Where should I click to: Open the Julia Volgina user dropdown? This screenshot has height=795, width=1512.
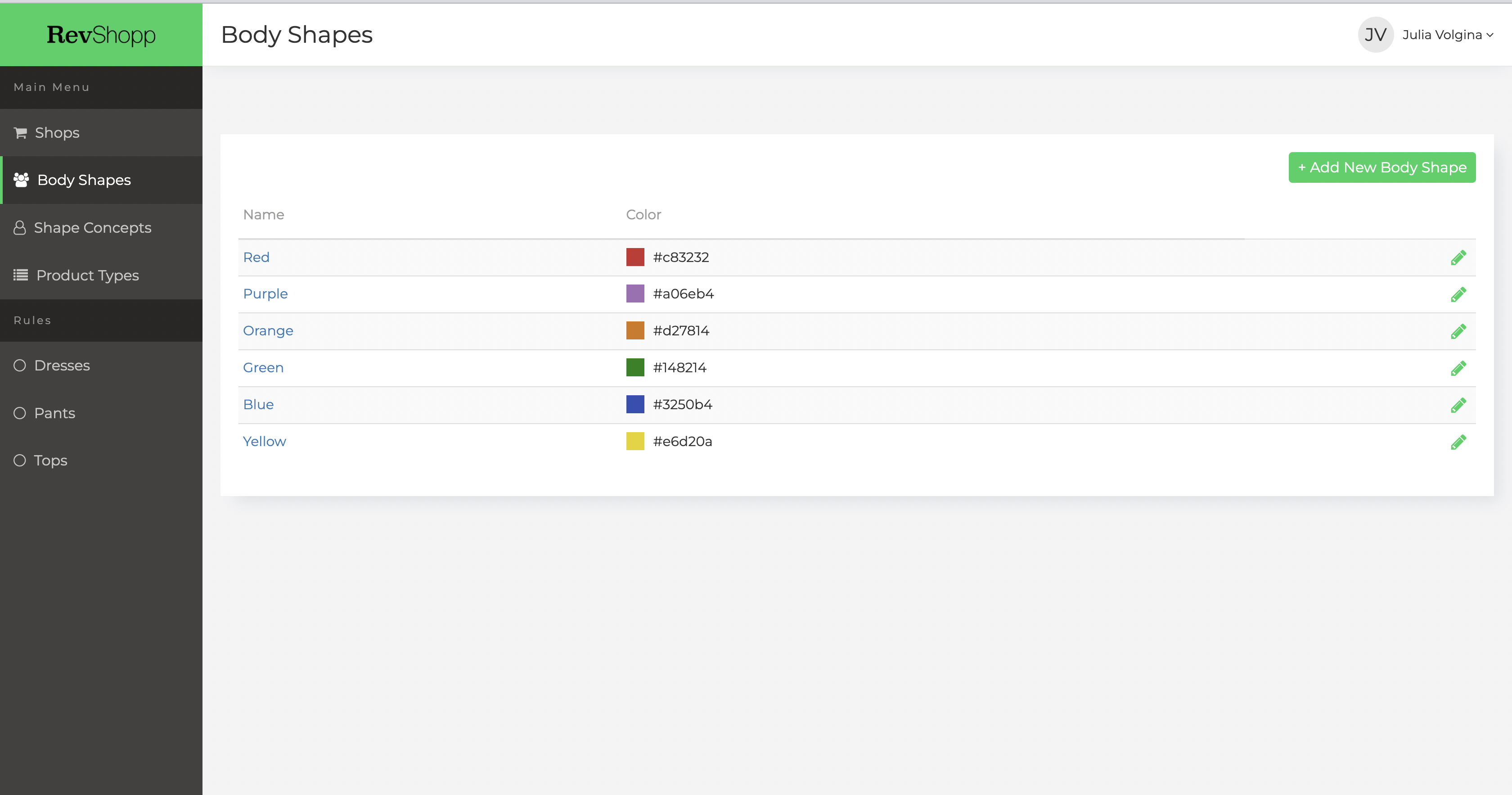tap(1448, 35)
